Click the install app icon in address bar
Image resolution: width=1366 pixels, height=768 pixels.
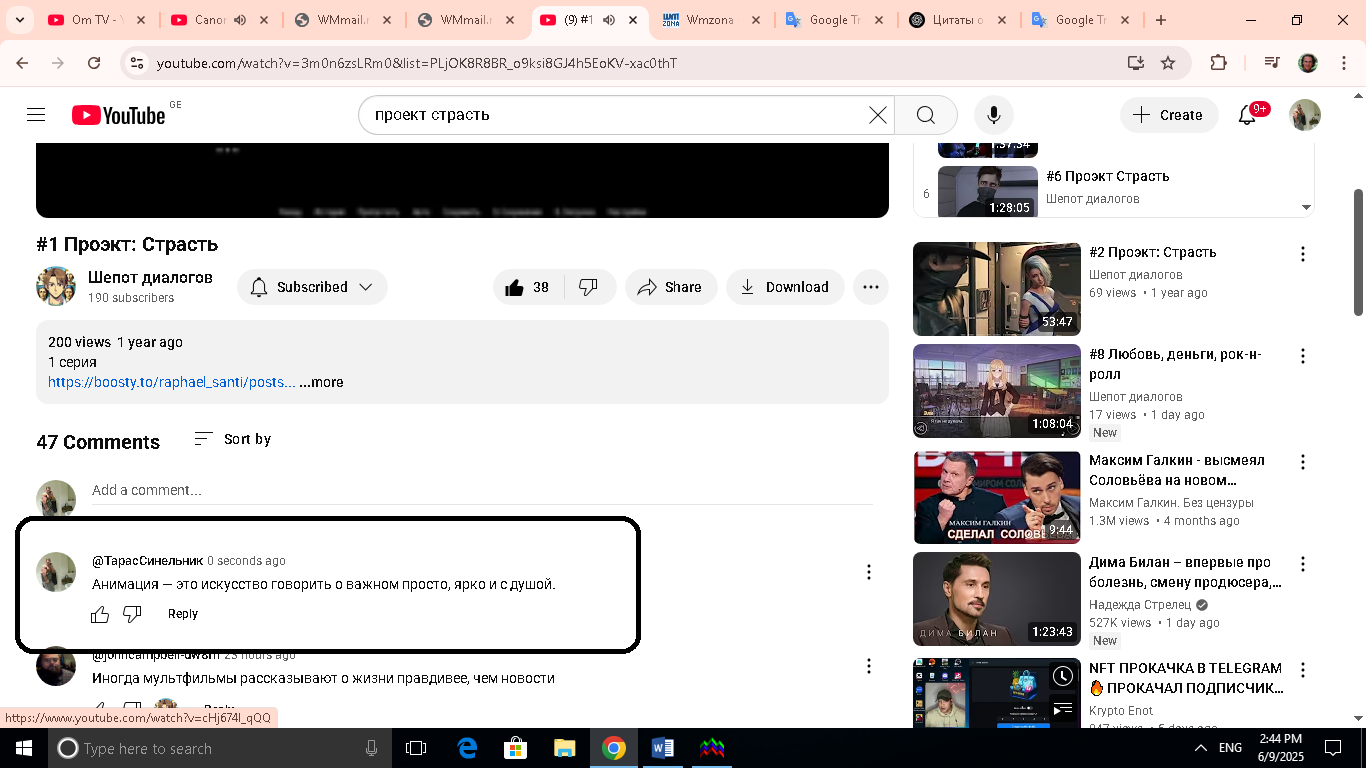(x=1135, y=63)
